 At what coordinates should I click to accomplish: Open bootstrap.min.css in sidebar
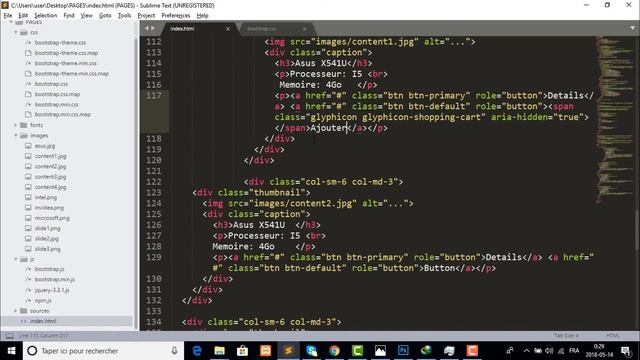click(56, 104)
